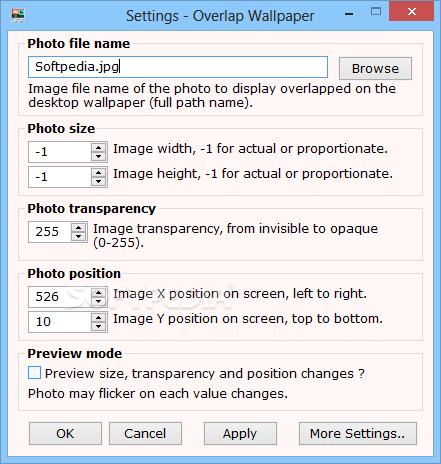Enable Preview size, transparency and position changes
Viewport: 441px width, 464px height.
pyautogui.click(x=35, y=373)
